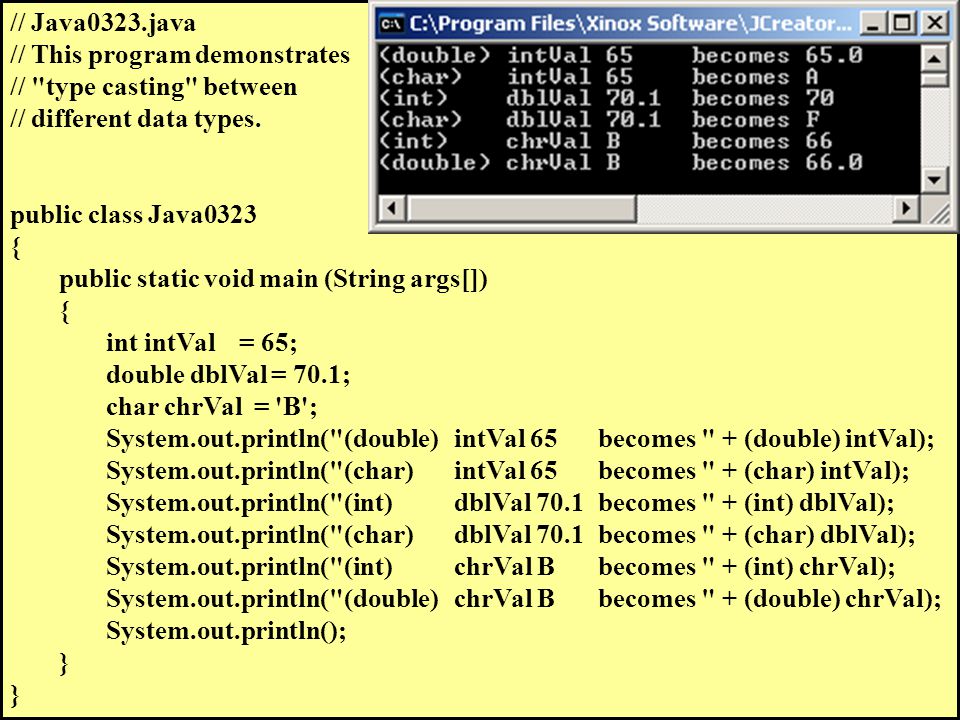Click the println line ending '(char) dblVal);'
This screenshot has height=720, width=960.
pos(511,534)
